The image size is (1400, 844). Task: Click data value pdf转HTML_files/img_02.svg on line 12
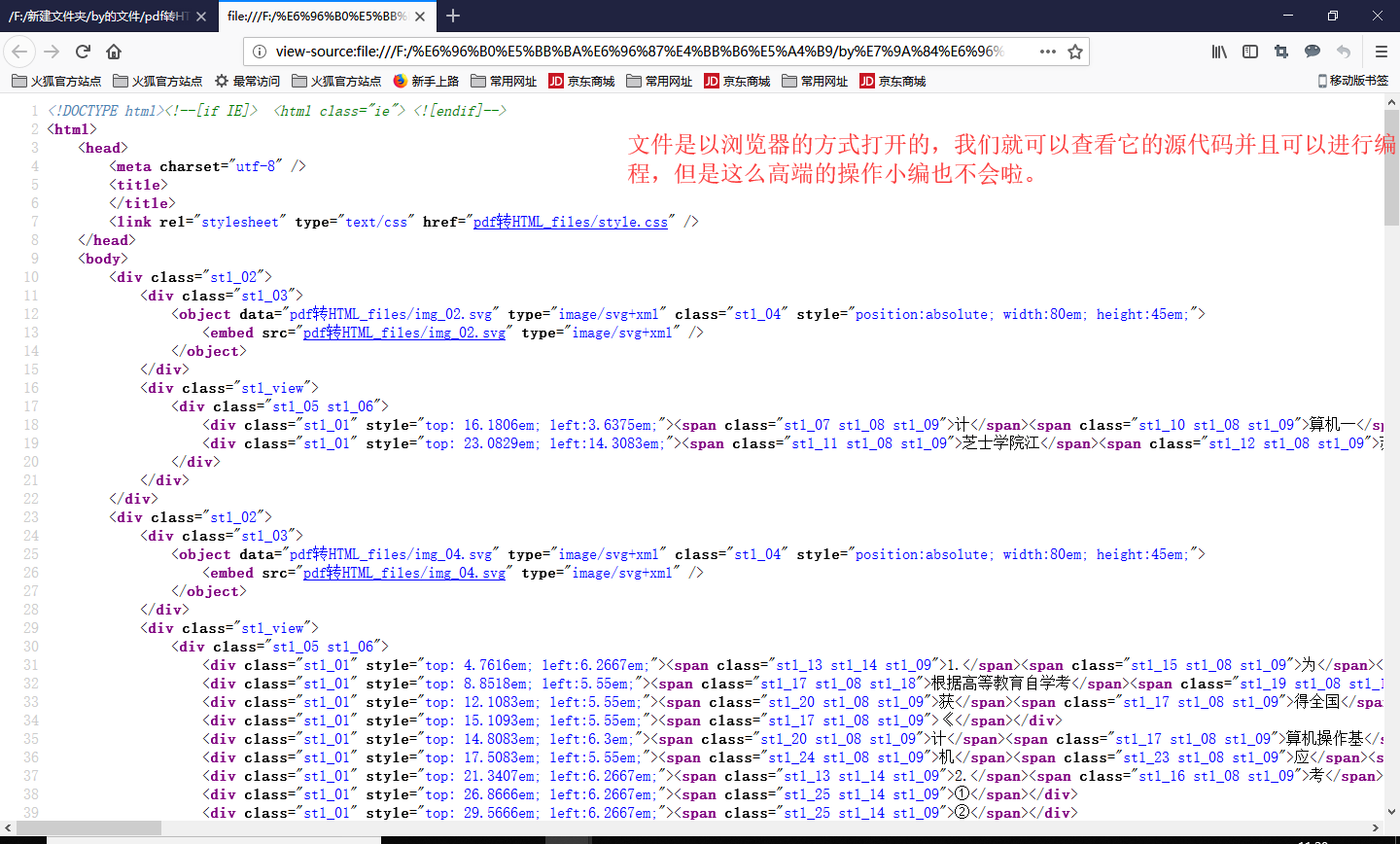[x=390, y=314]
